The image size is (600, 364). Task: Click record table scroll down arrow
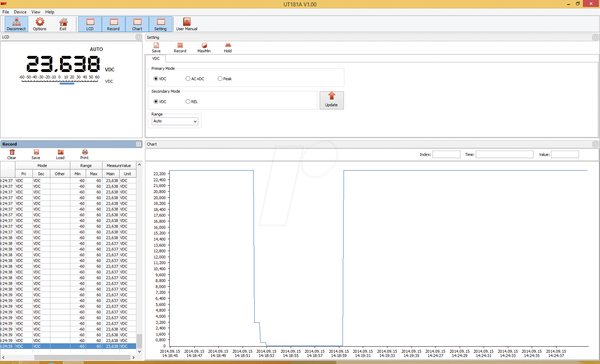[x=139, y=351]
